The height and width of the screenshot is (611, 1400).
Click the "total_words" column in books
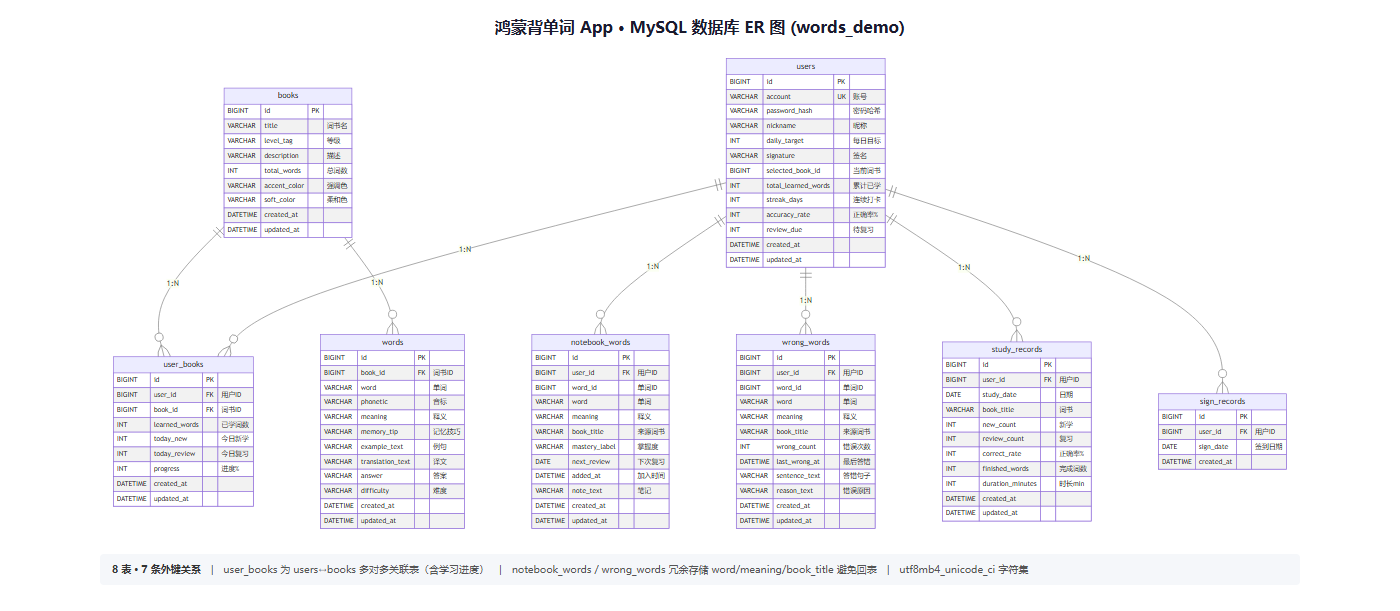point(288,170)
